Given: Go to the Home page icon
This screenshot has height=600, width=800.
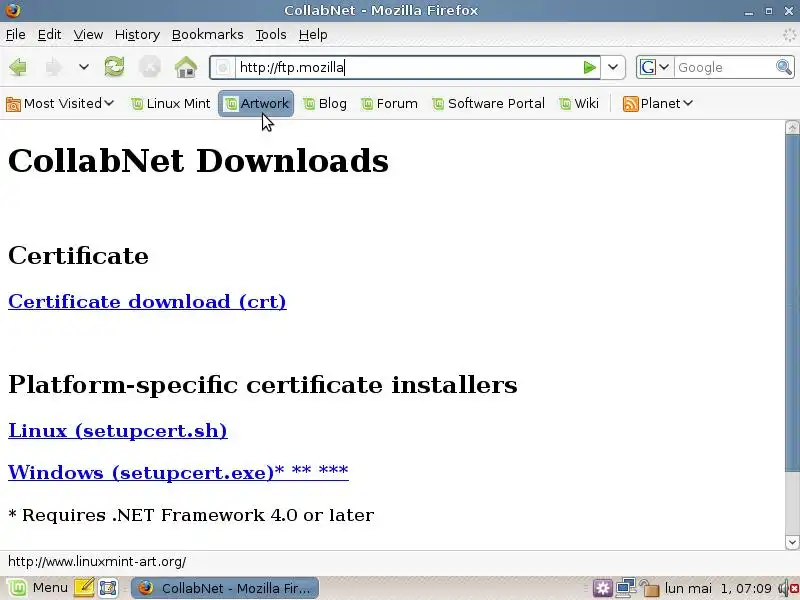Looking at the screenshot, I should click(x=186, y=67).
